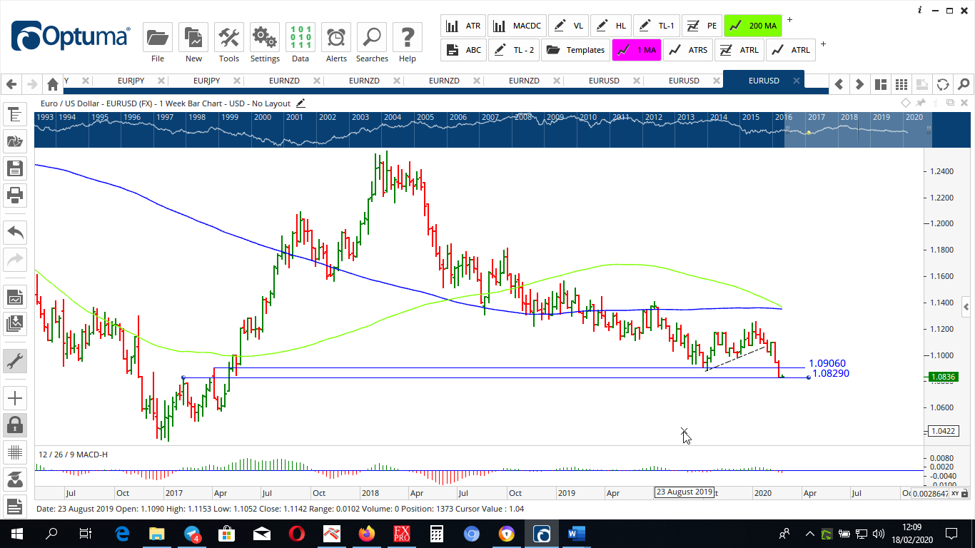Screen dimensions: 975x548
Task: Select the TL-1 trendline tool
Action: pos(657,26)
